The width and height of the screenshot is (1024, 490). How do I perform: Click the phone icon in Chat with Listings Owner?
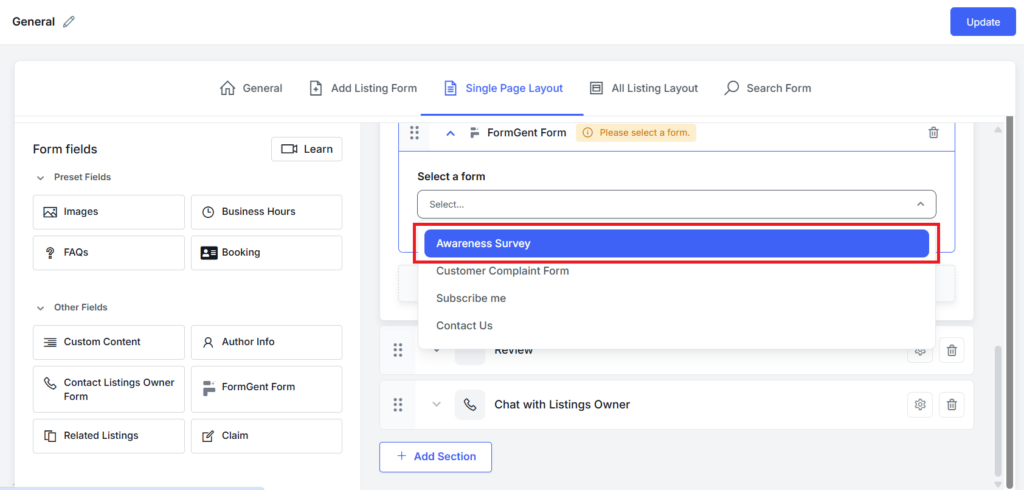pyautogui.click(x=470, y=404)
